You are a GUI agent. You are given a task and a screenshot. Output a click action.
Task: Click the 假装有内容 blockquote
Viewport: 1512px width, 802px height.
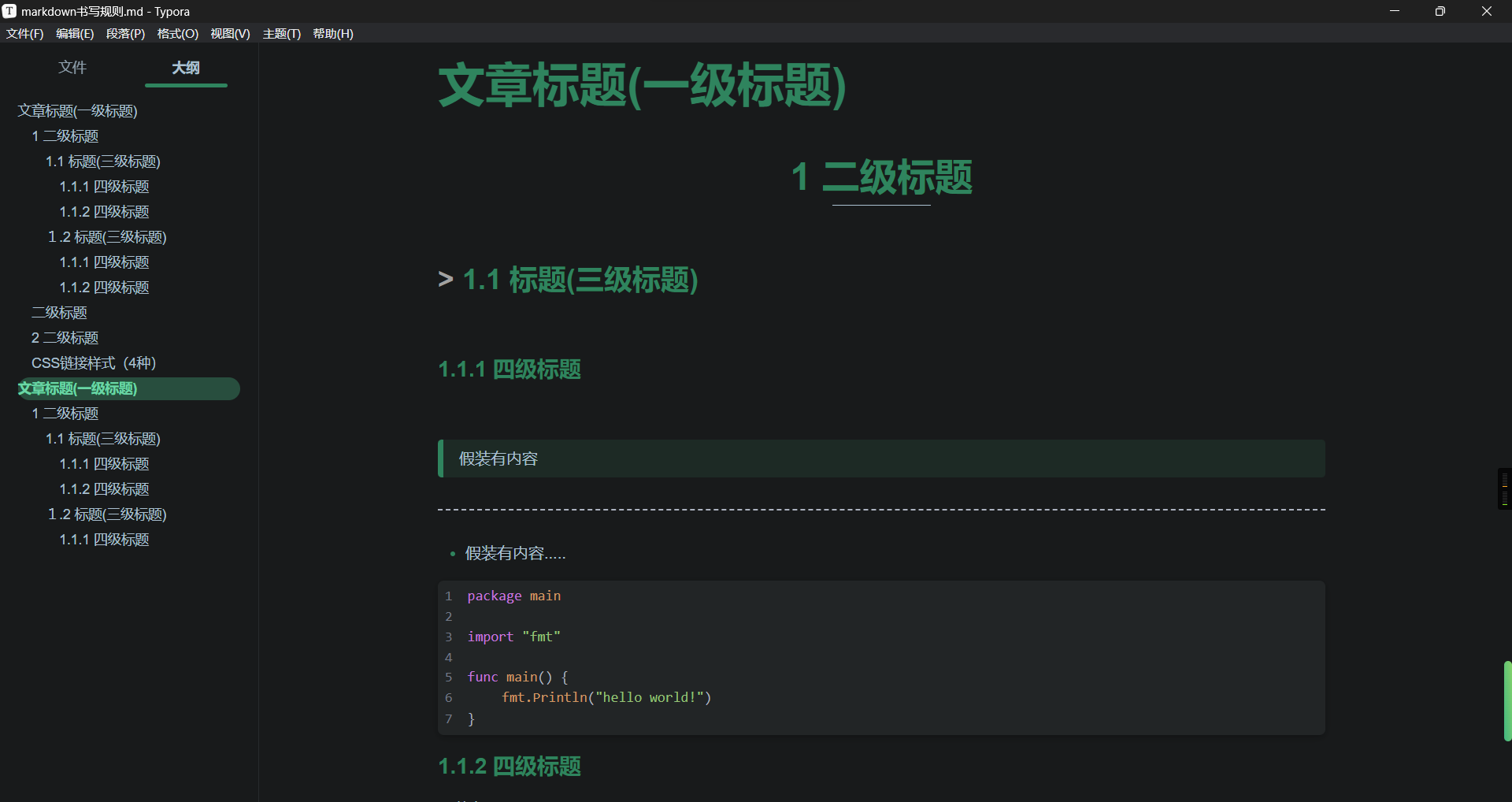pos(881,459)
